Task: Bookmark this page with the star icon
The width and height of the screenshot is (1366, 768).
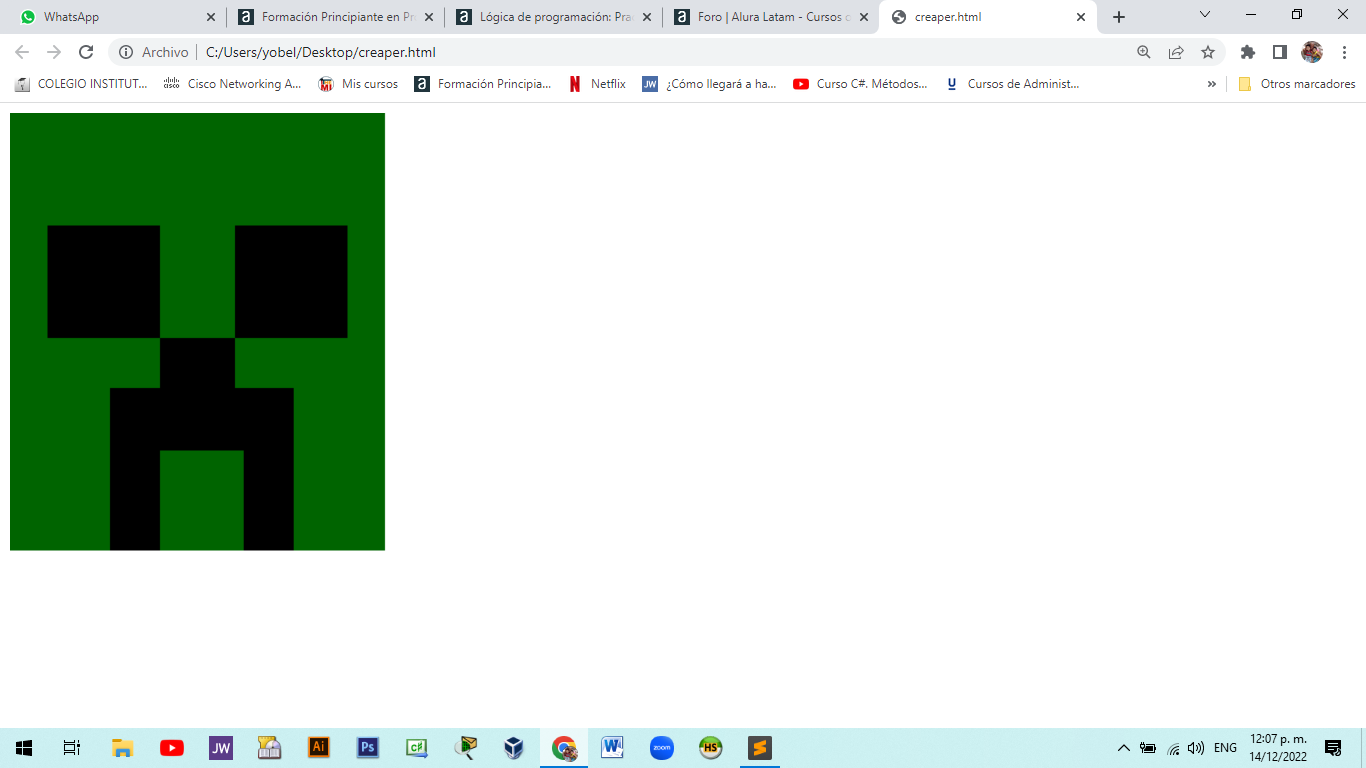Action: click(x=1208, y=52)
